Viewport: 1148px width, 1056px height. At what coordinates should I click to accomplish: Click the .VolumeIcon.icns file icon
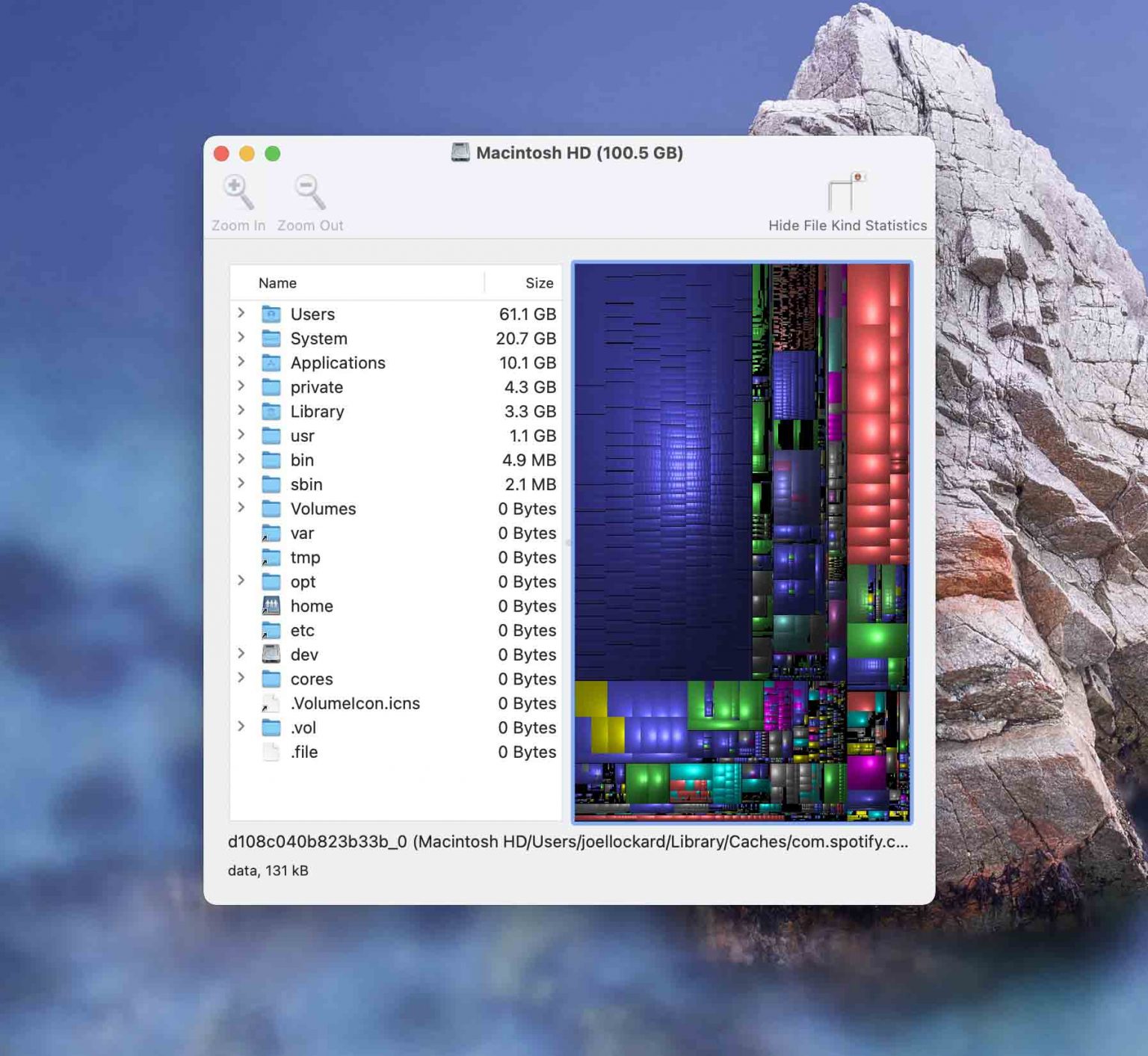[x=271, y=703]
